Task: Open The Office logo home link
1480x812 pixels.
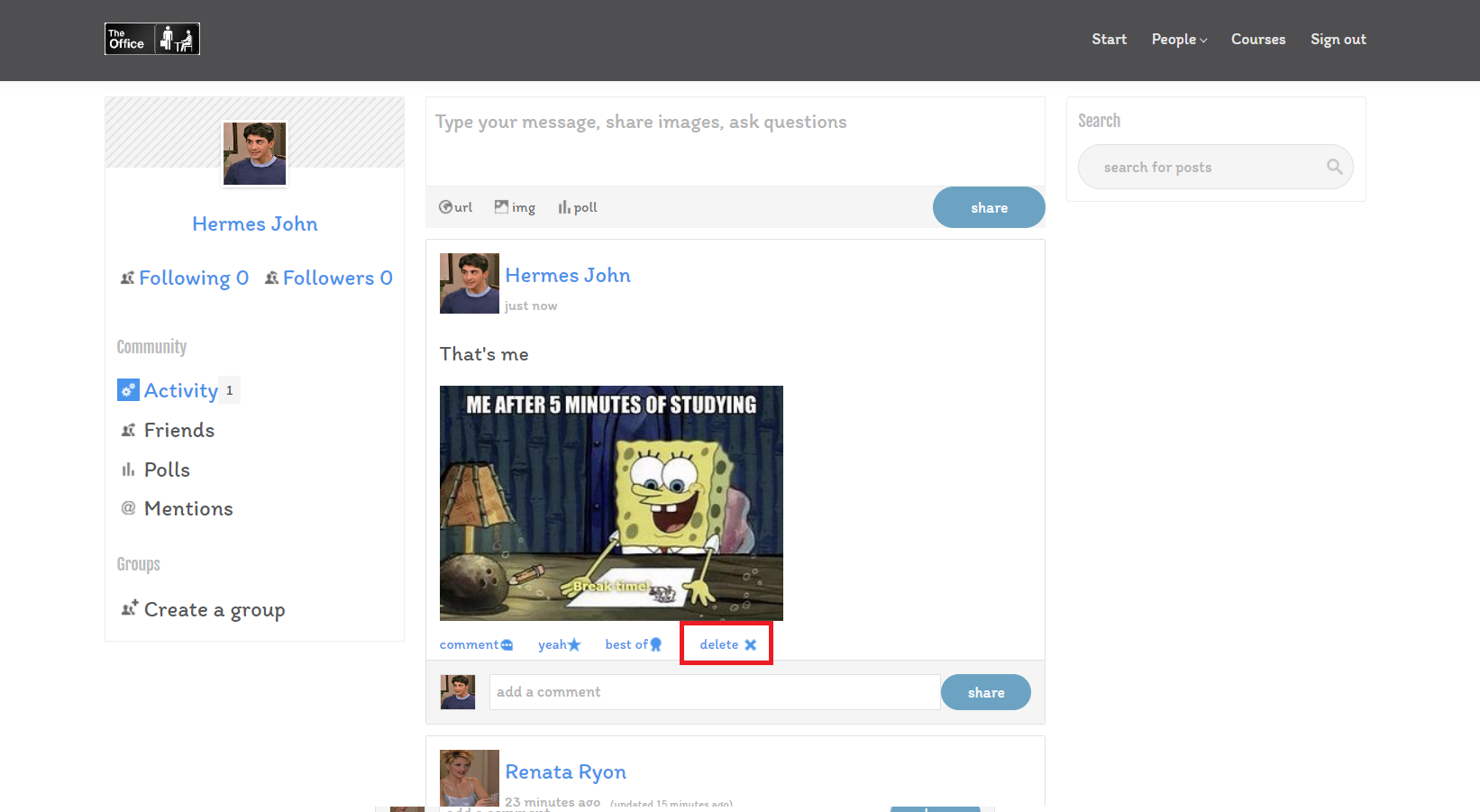Action: click(151, 39)
